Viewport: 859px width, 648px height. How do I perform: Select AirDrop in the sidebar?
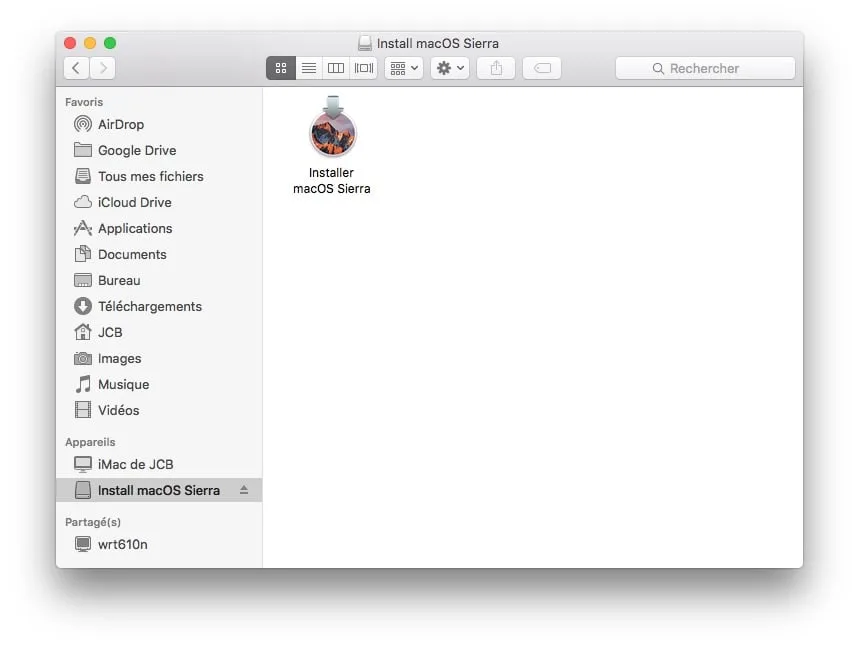[117, 124]
